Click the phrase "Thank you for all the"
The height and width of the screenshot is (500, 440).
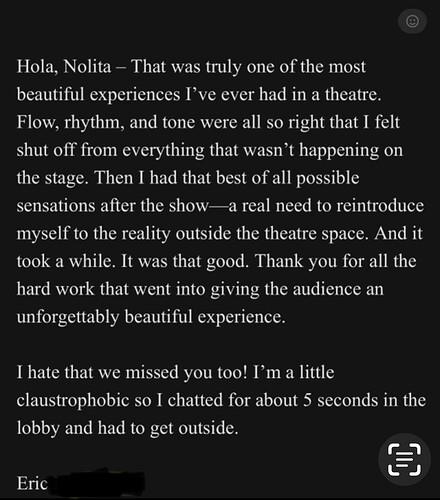[336, 261]
